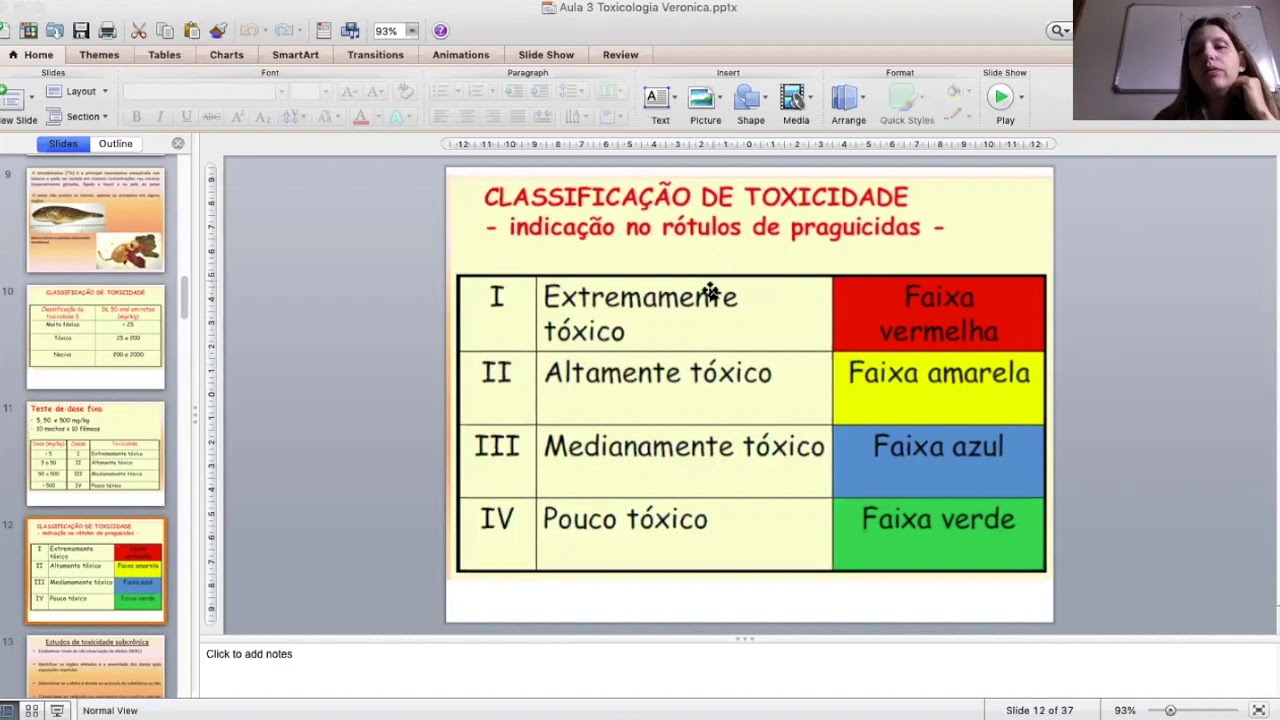Click the Strikethrough ABC button
This screenshot has width=1280, height=720.
tap(211, 117)
